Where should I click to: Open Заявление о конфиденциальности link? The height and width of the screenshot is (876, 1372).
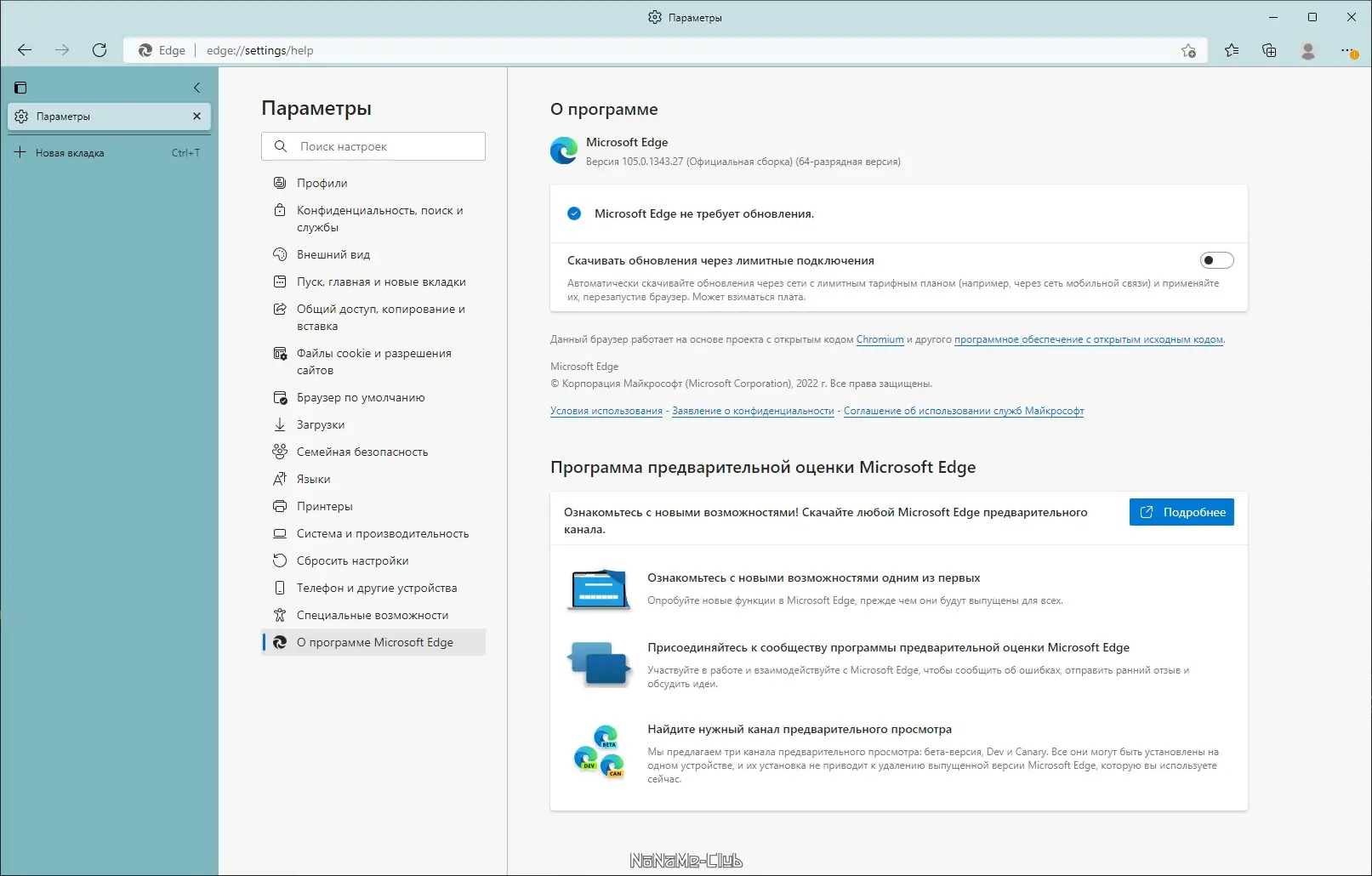pyautogui.click(x=753, y=411)
